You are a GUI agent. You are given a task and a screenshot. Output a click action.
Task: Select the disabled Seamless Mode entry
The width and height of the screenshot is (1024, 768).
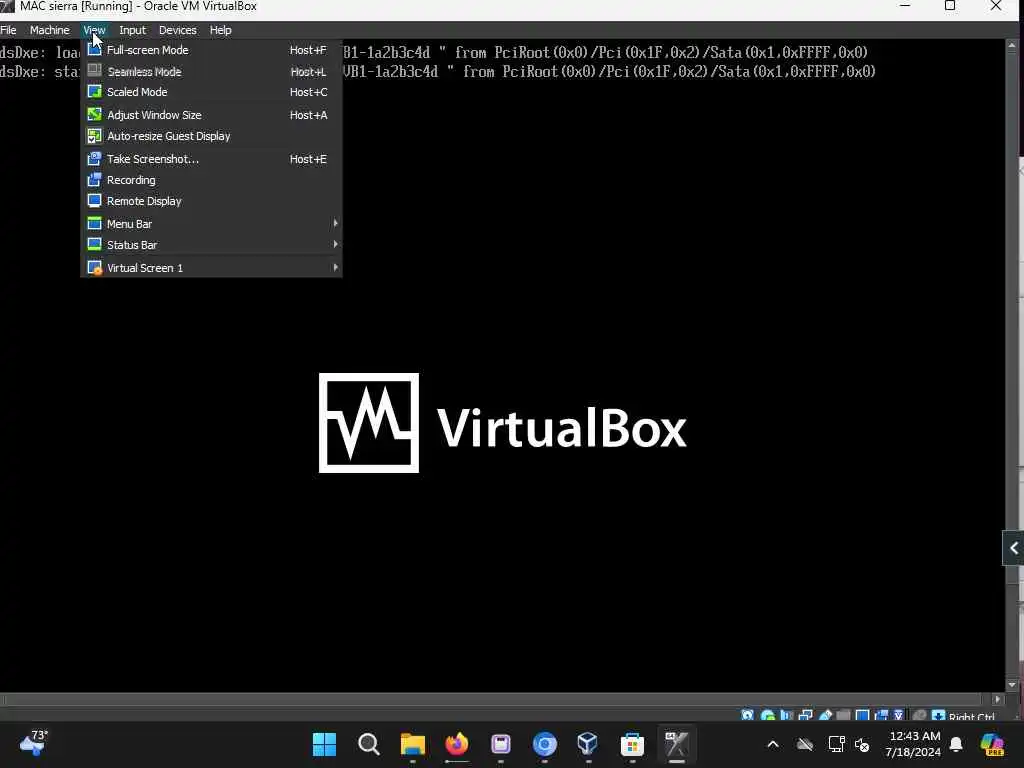[212, 72]
